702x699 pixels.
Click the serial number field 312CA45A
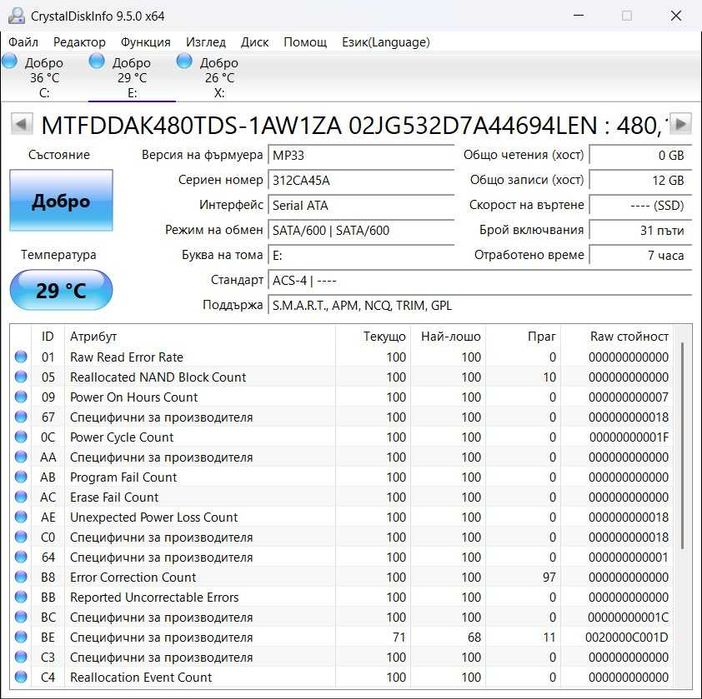pyautogui.click(x=361, y=180)
